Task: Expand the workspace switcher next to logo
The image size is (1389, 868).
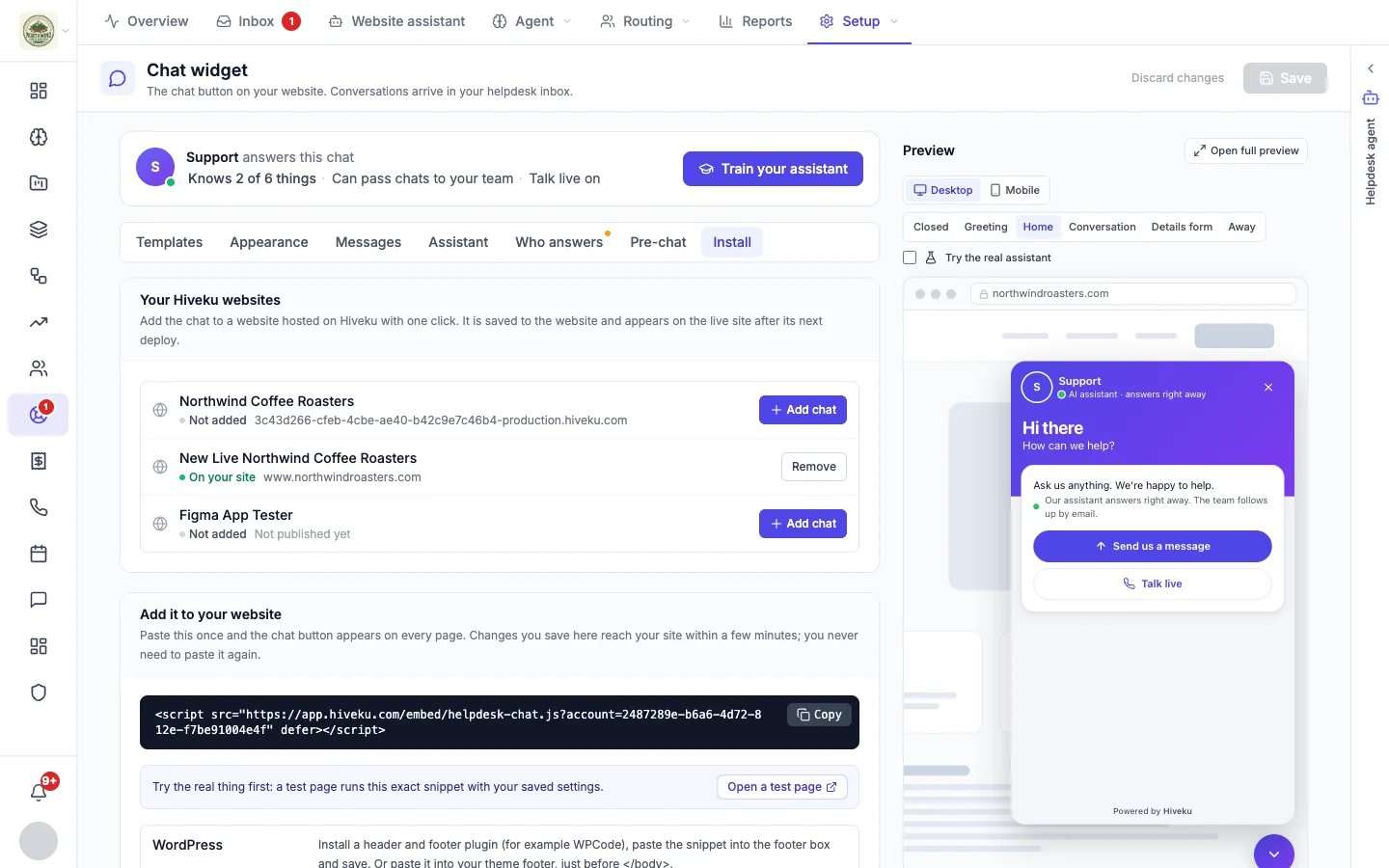Action: 66,31
